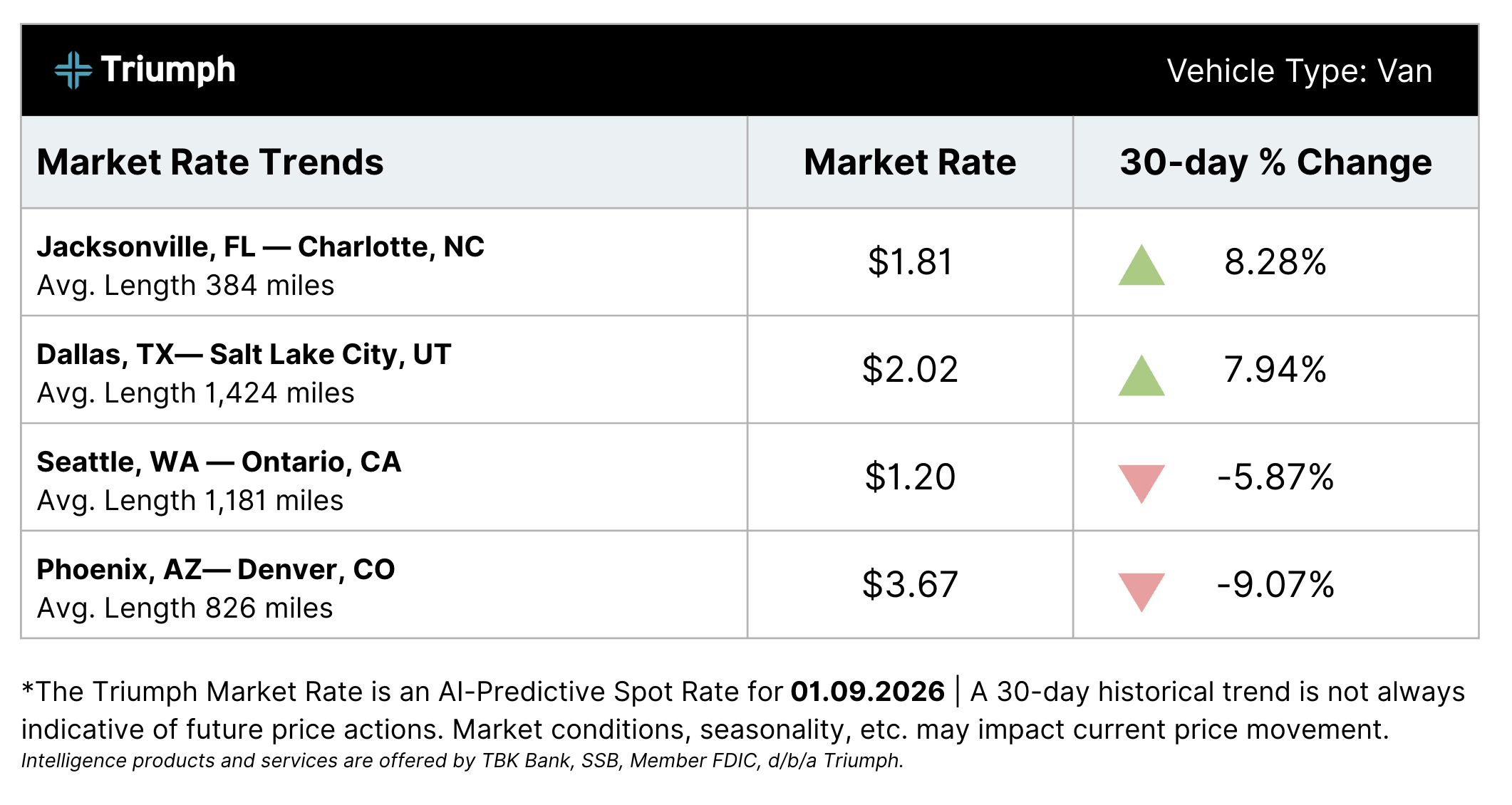Viewport: 1512px width, 805px height.
Task: Select the Jacksonville, FL — Charlotte, NC lane
Action: click(x=260, y=247)
